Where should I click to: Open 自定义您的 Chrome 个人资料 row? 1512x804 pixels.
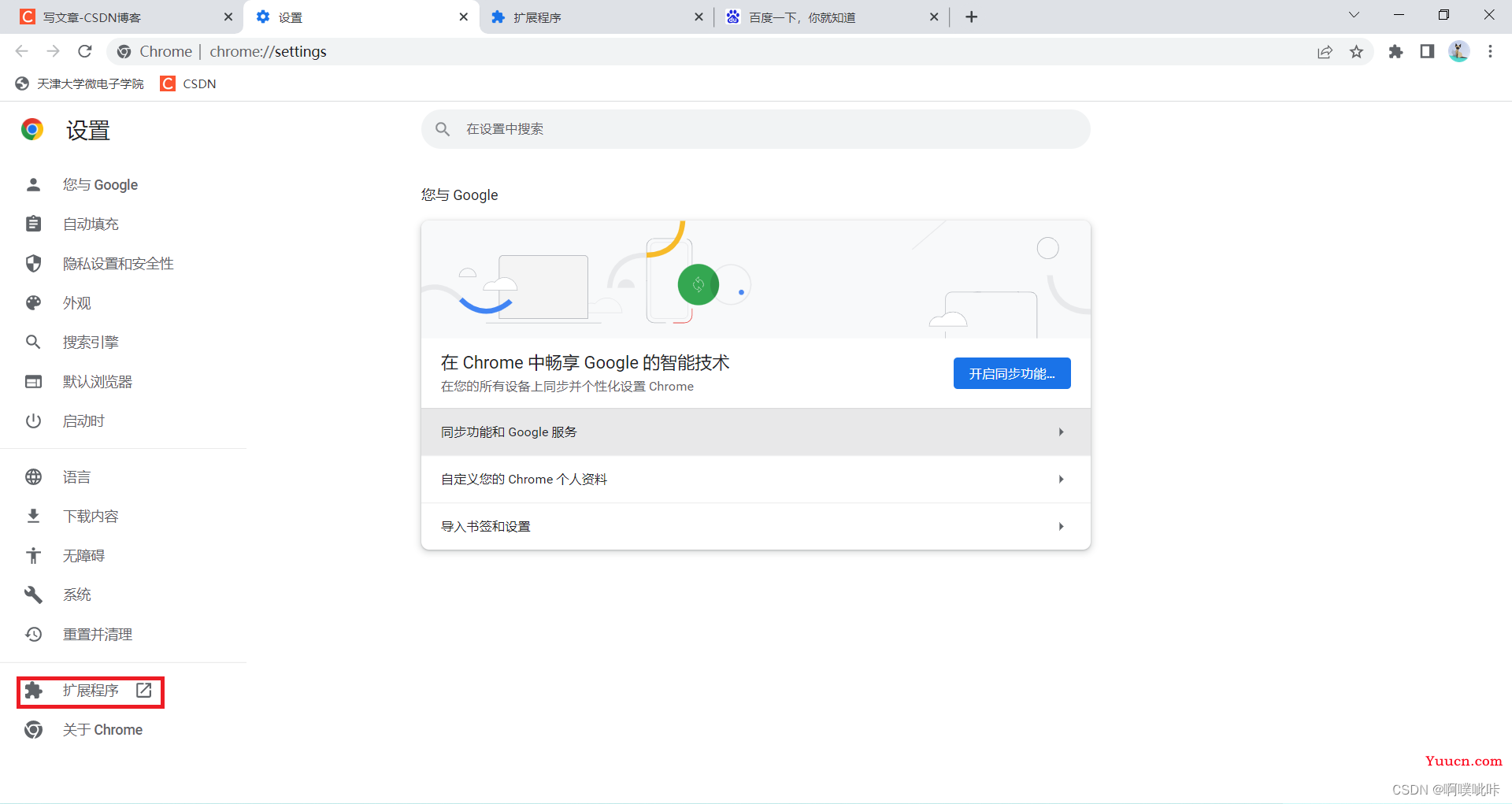pyautogui.click(x=755, y=480)
